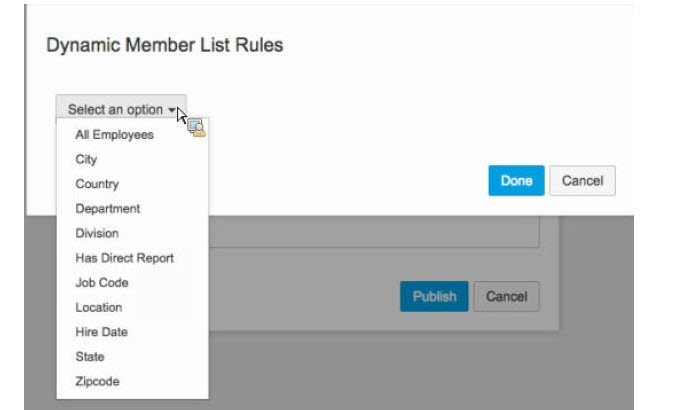The image size is (689, 410).
Task: Click the dimmed Publish button
Action: 434,297
